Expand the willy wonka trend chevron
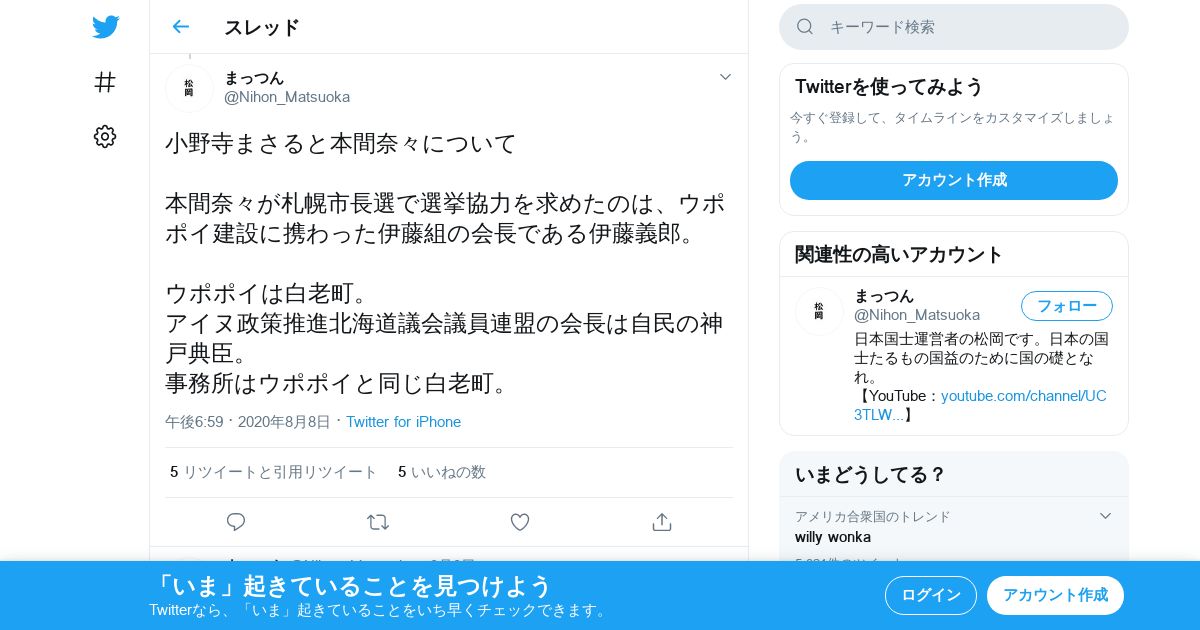 [x=1105, y=516]
